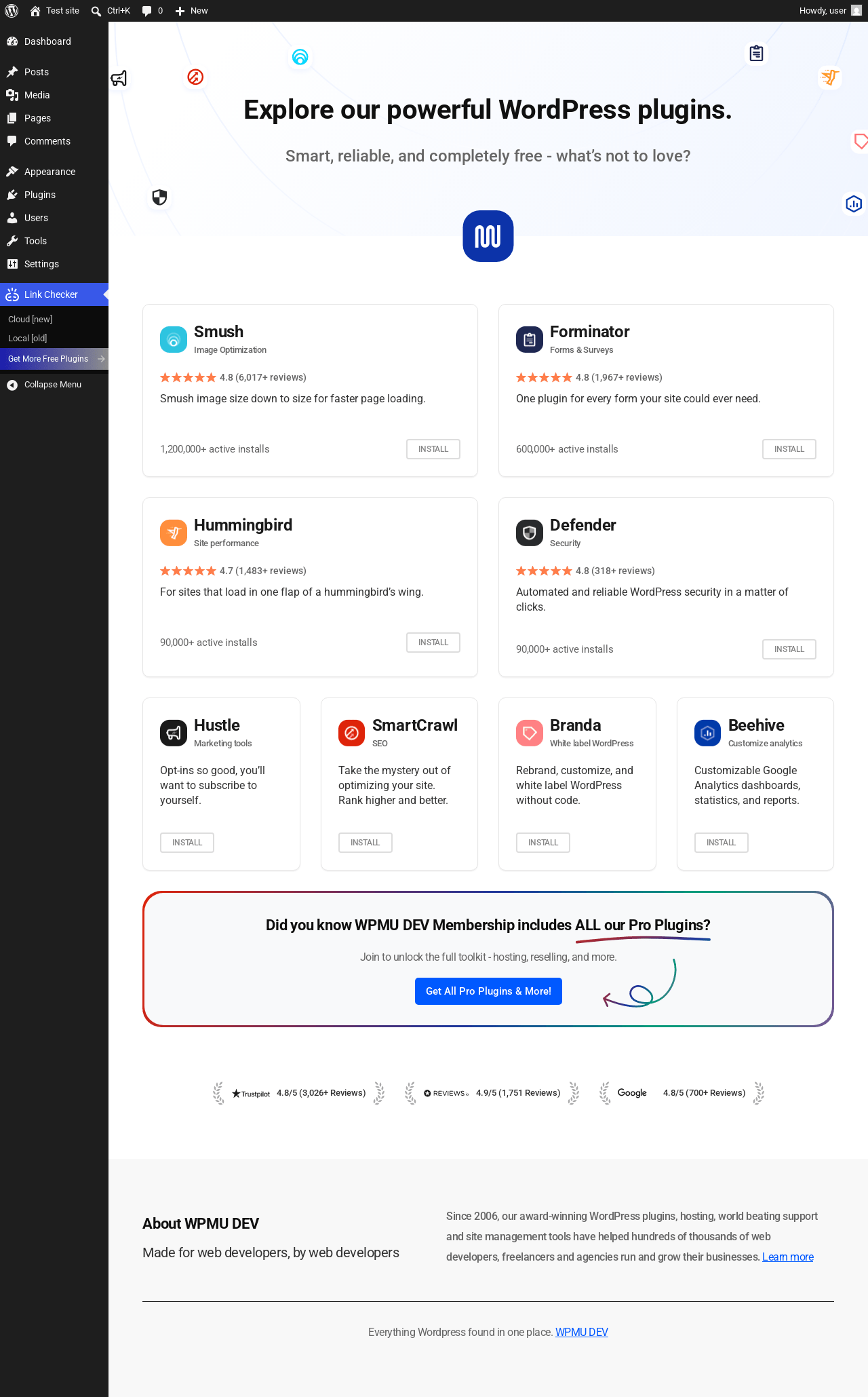
Task: Click the floating SmartCrawl icon in the header banner
Action: click(x=195, y=77)
